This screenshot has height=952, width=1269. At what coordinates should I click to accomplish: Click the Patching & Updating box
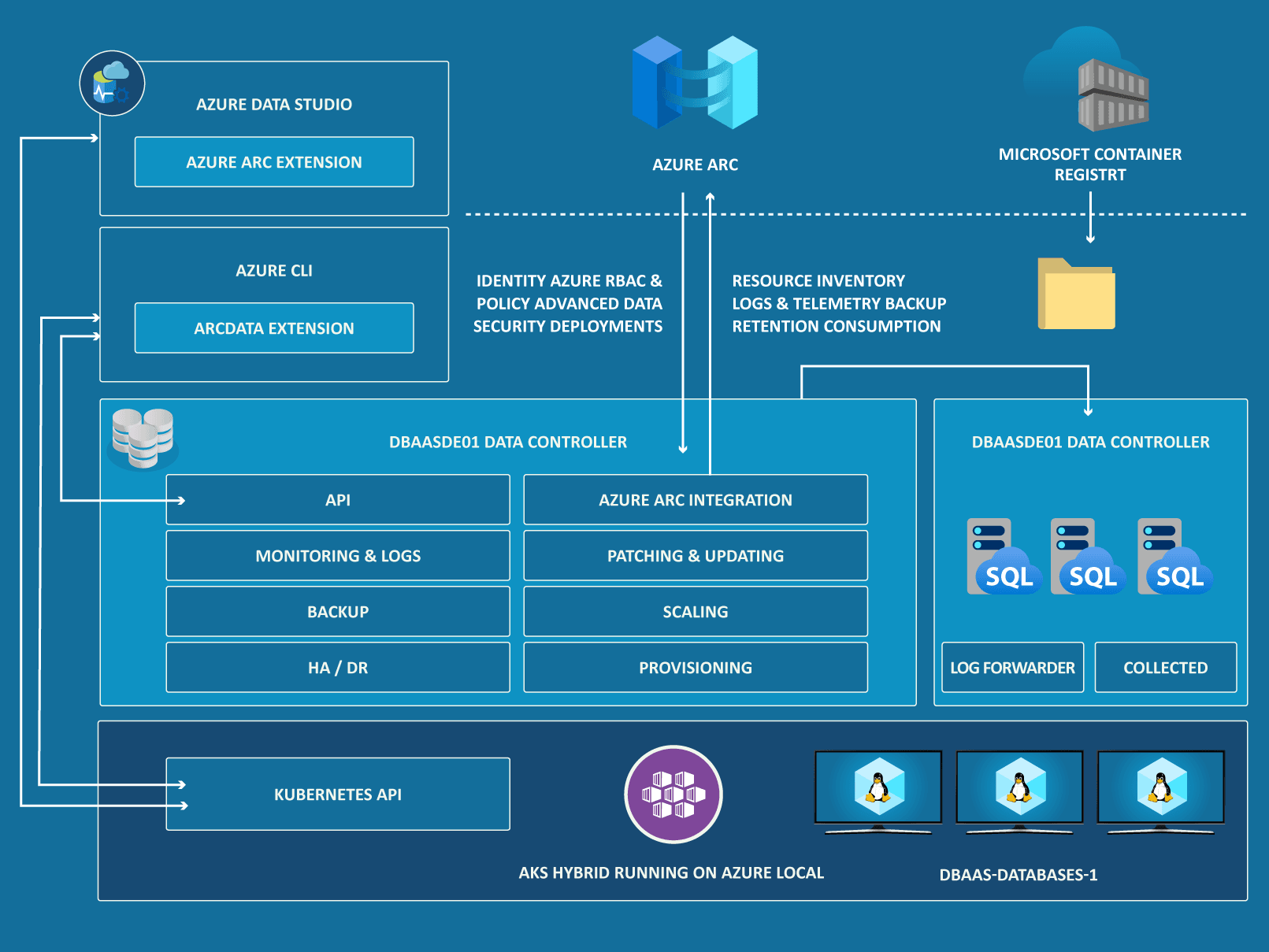(696, 556)
